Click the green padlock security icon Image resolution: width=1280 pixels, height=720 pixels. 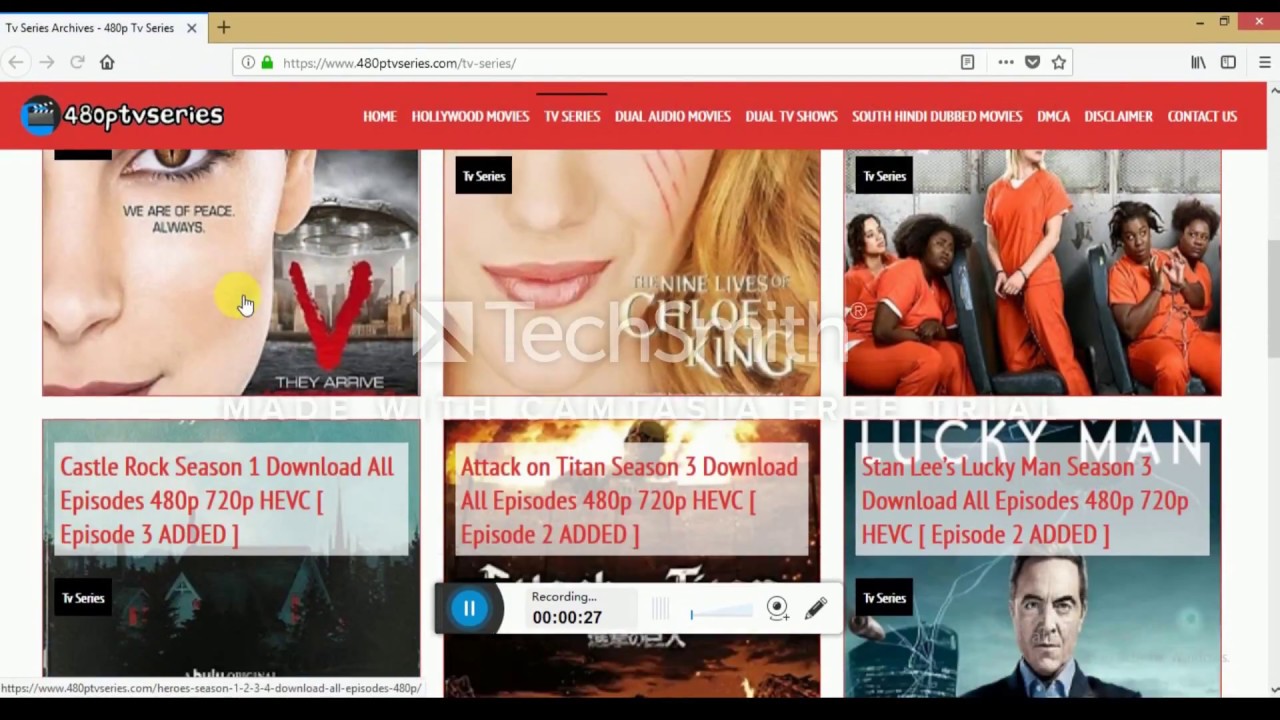pos(267,62)
